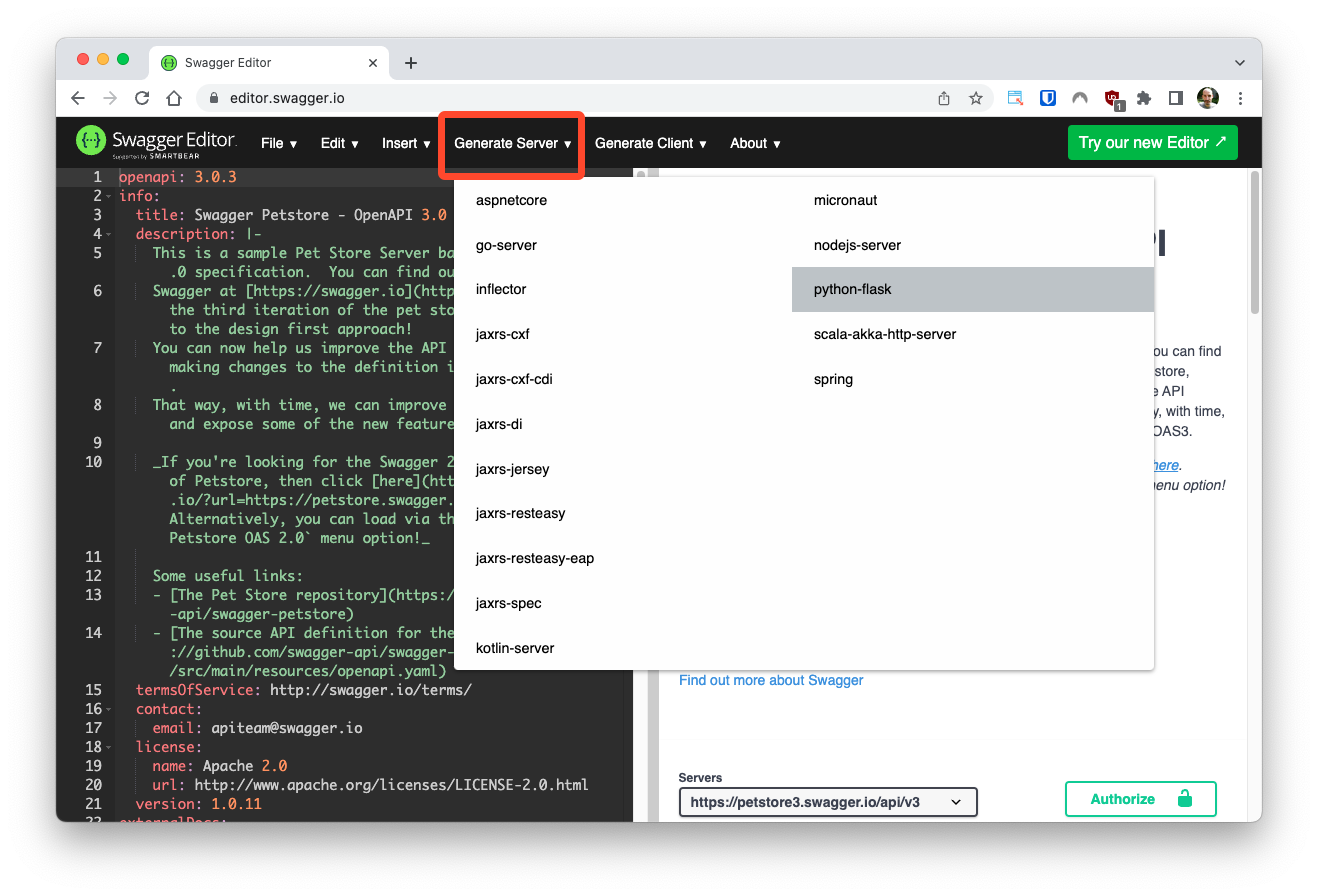Click the browser forward arrow
Screen dimensions: 1318x896
[x=110, y=98]
